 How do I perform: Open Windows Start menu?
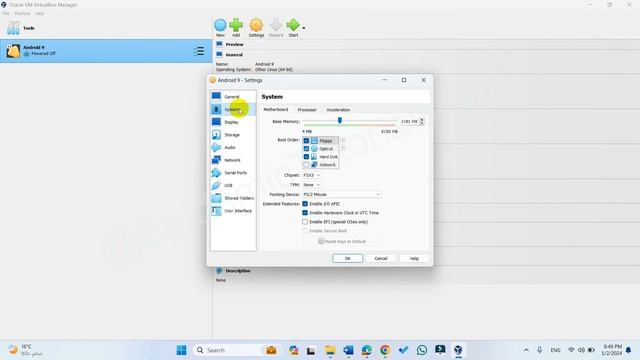[182, 350]
